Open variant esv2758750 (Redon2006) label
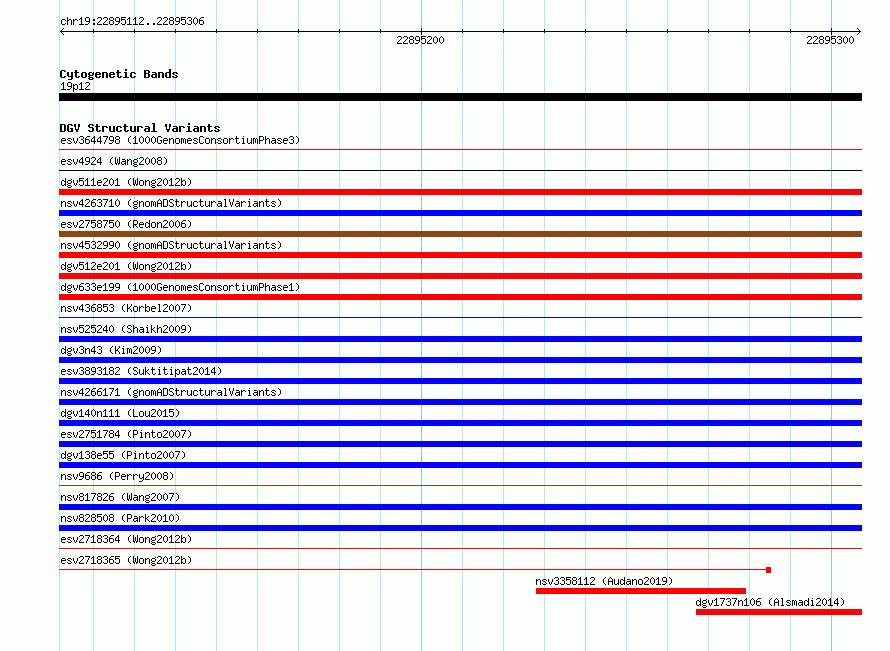The height and width of the screenshot is (651, 890). (126, 224)
